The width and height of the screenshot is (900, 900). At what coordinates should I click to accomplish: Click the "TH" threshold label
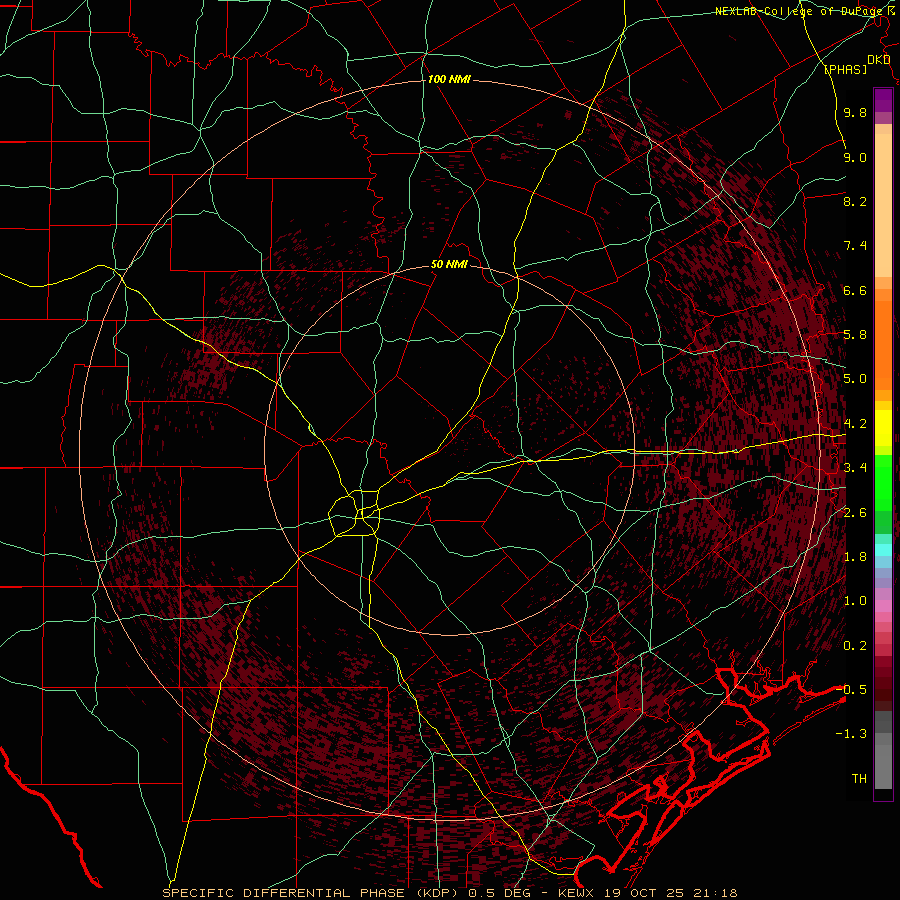[859, 779]
